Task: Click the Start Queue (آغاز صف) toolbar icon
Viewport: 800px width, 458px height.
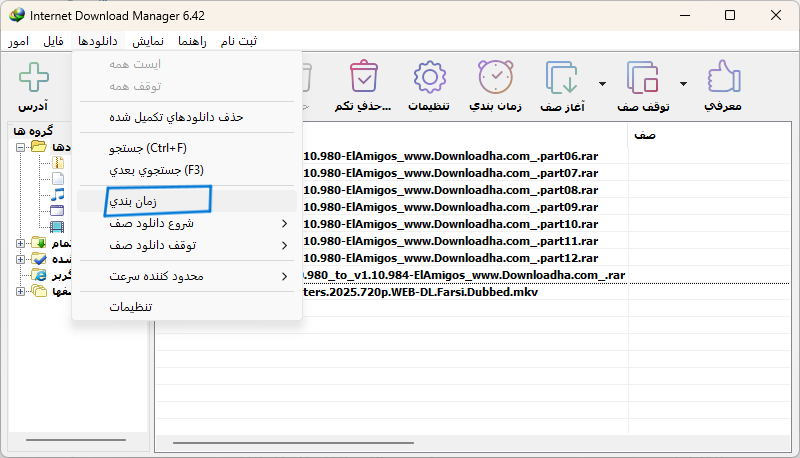Action: (x=561, y=78)
